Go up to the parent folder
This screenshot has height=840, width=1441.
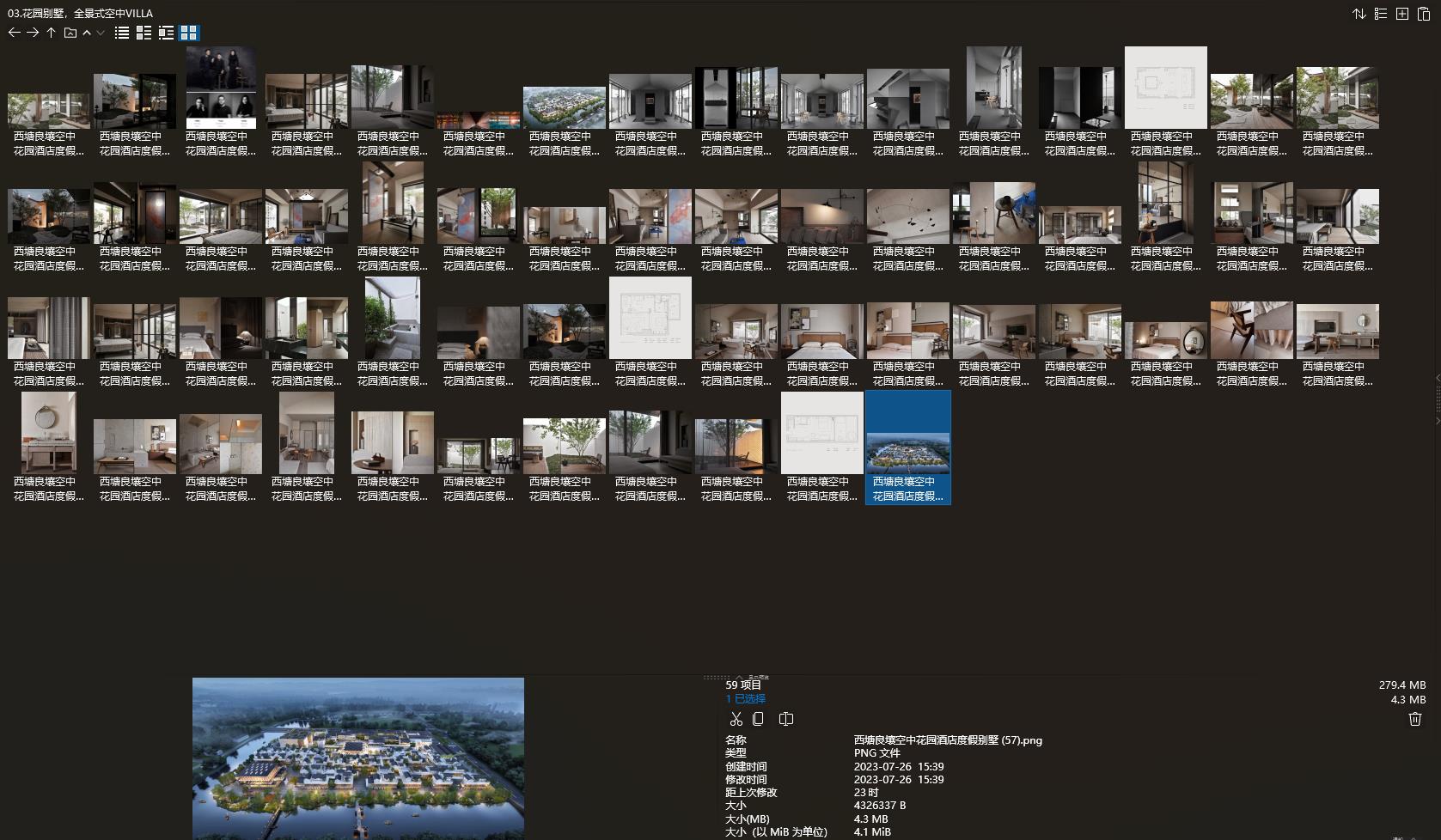point(51,33)
